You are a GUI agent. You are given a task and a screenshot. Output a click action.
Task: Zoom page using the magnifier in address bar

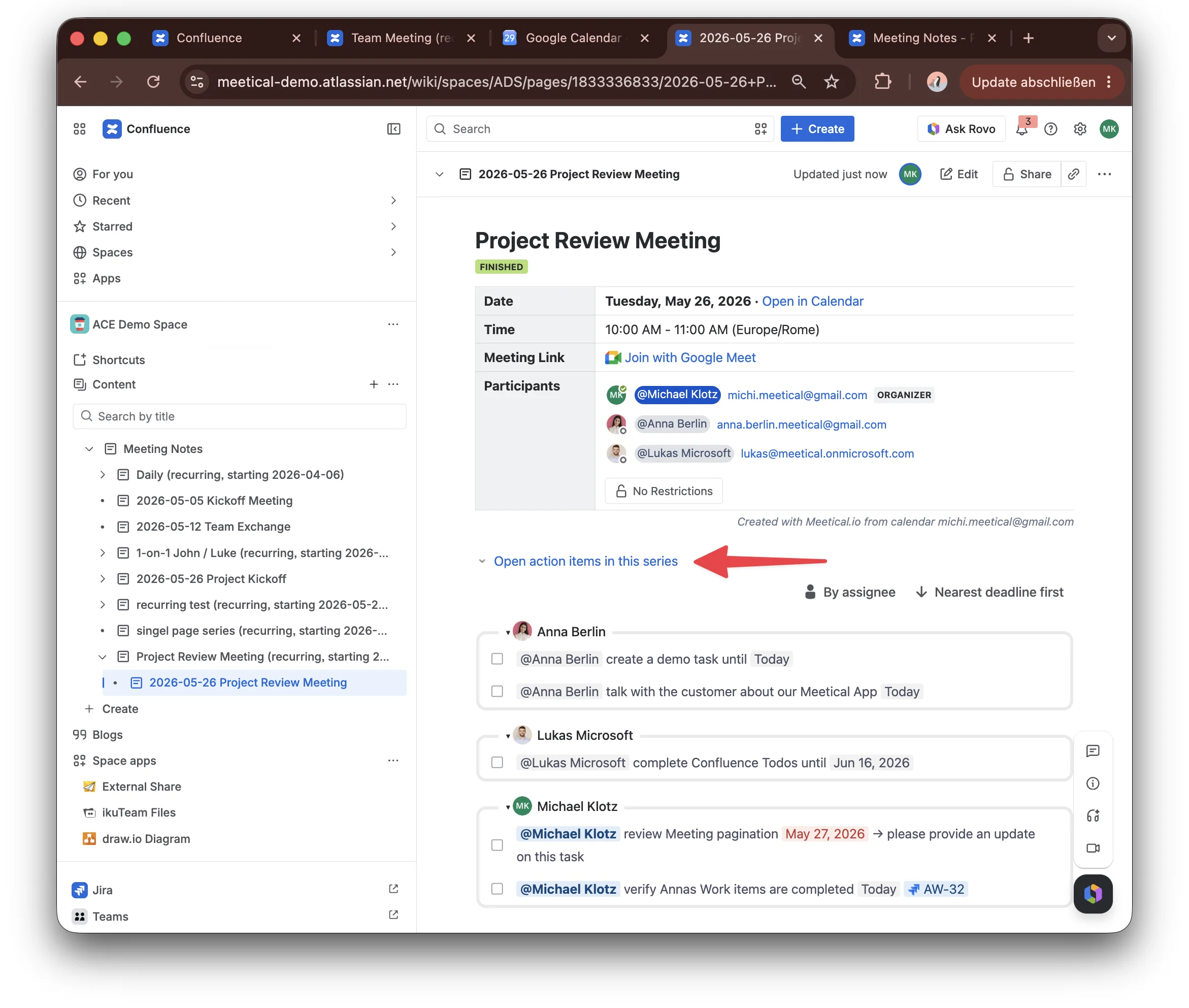pos(799,82)
